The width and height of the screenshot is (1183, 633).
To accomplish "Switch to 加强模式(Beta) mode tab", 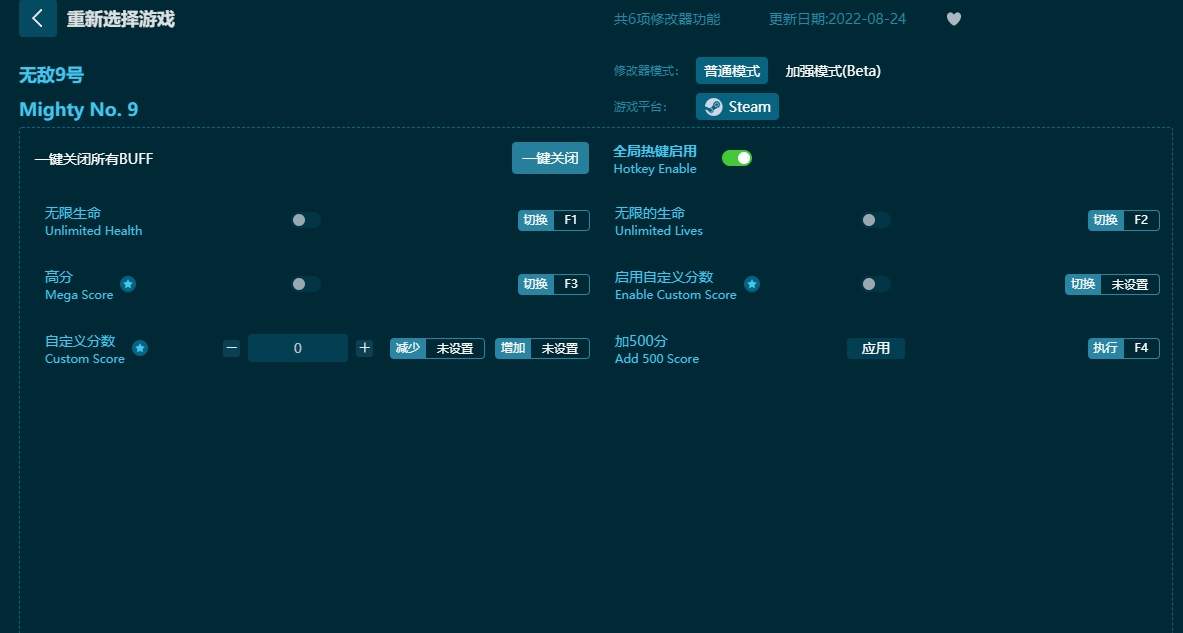I will [833, 71].
